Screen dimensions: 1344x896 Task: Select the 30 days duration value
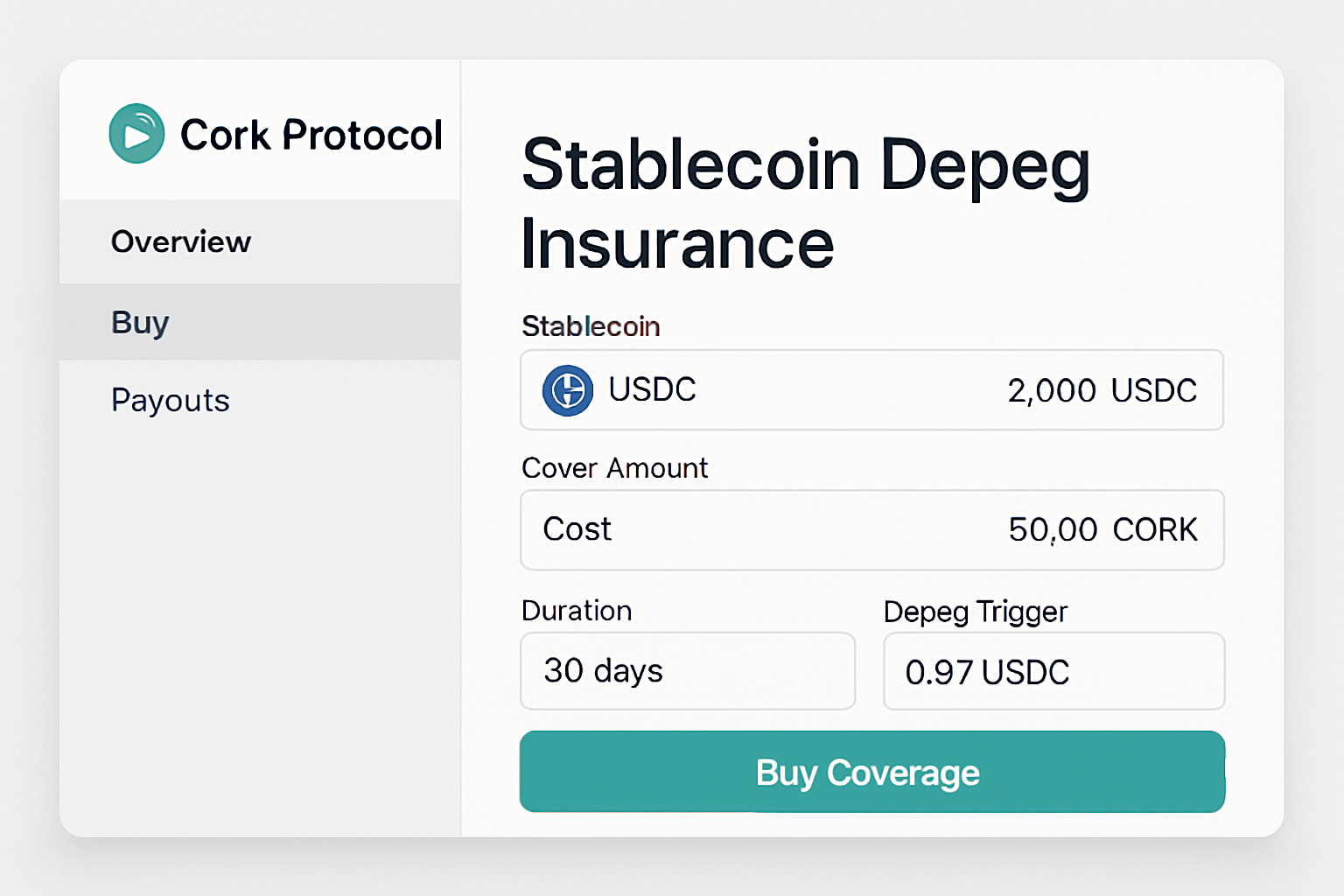point(604,671)
